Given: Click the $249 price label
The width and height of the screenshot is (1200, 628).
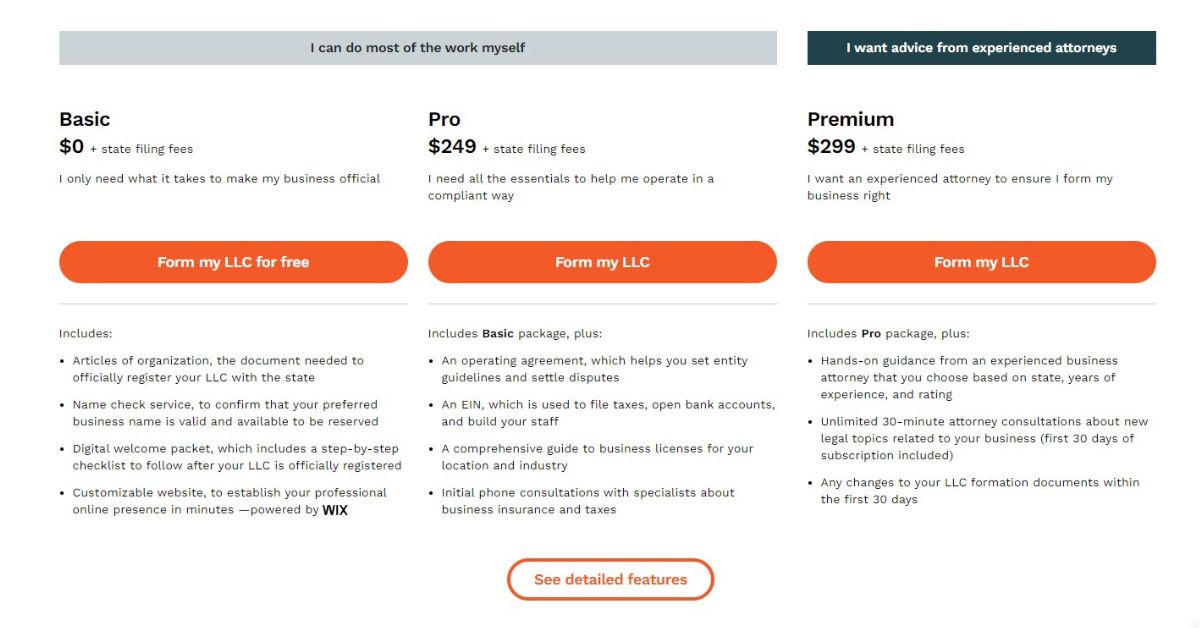Looking at the screenshot, I should [x=452, y=146].
